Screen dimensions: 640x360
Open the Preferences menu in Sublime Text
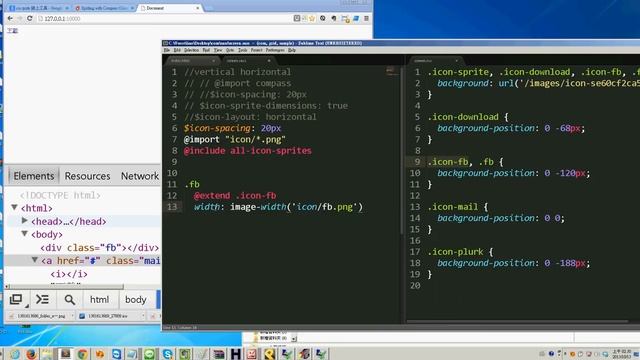coord(275,50)
